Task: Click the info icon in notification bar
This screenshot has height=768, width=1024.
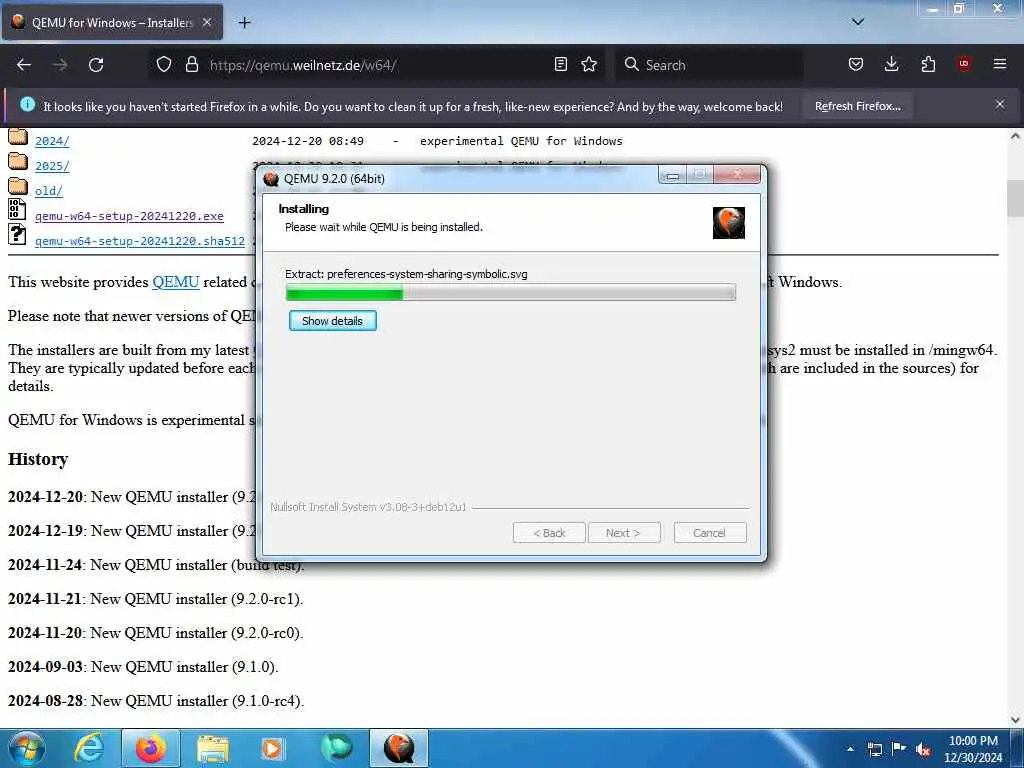Action: (27, 104)
